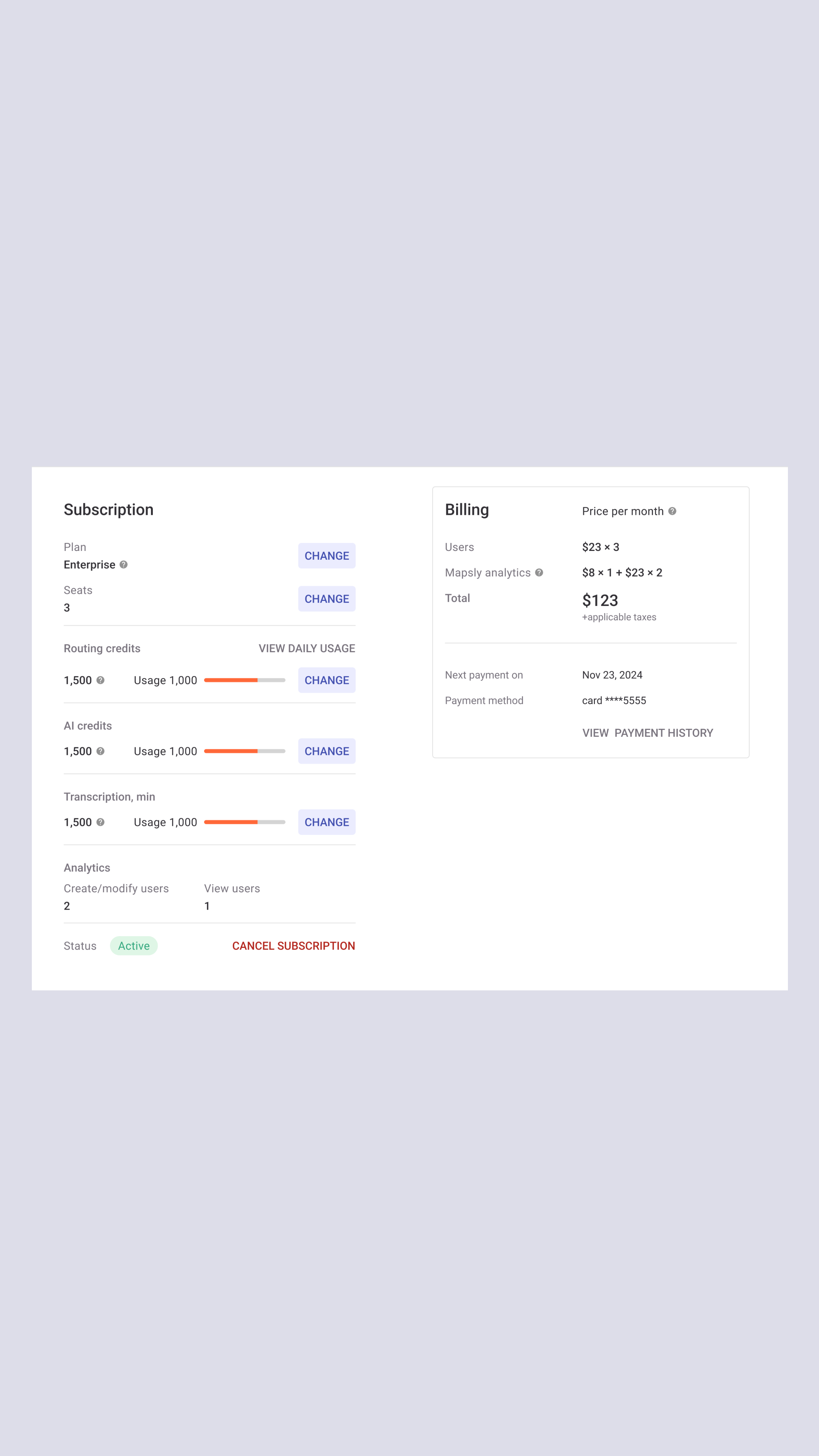Open View Daily Usage for routing credits
Viewport: 819px width, 1456px height.
(x=307, y=648)
